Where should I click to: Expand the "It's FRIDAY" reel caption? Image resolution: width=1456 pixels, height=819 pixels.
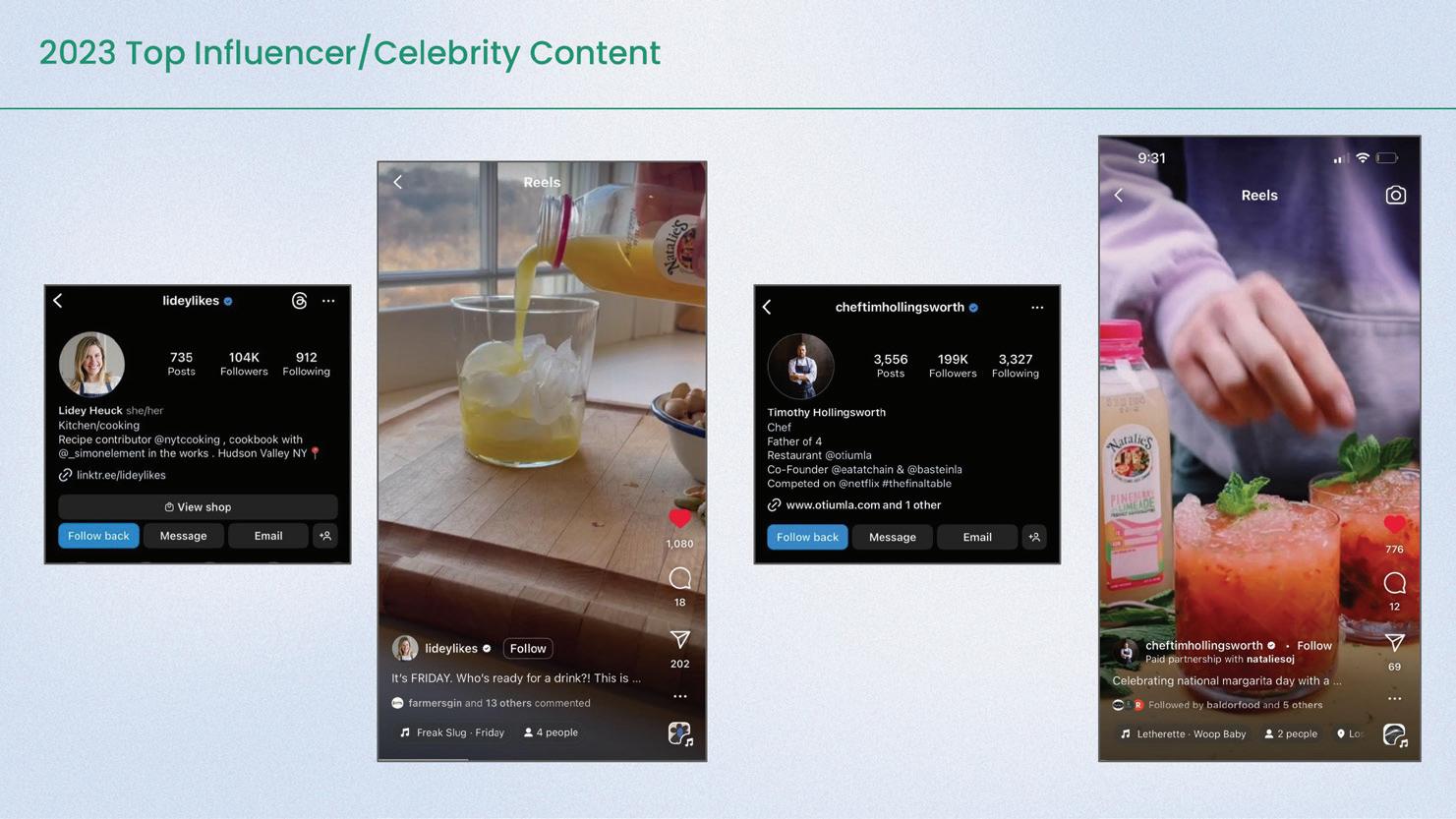click(x=516, y=678)
